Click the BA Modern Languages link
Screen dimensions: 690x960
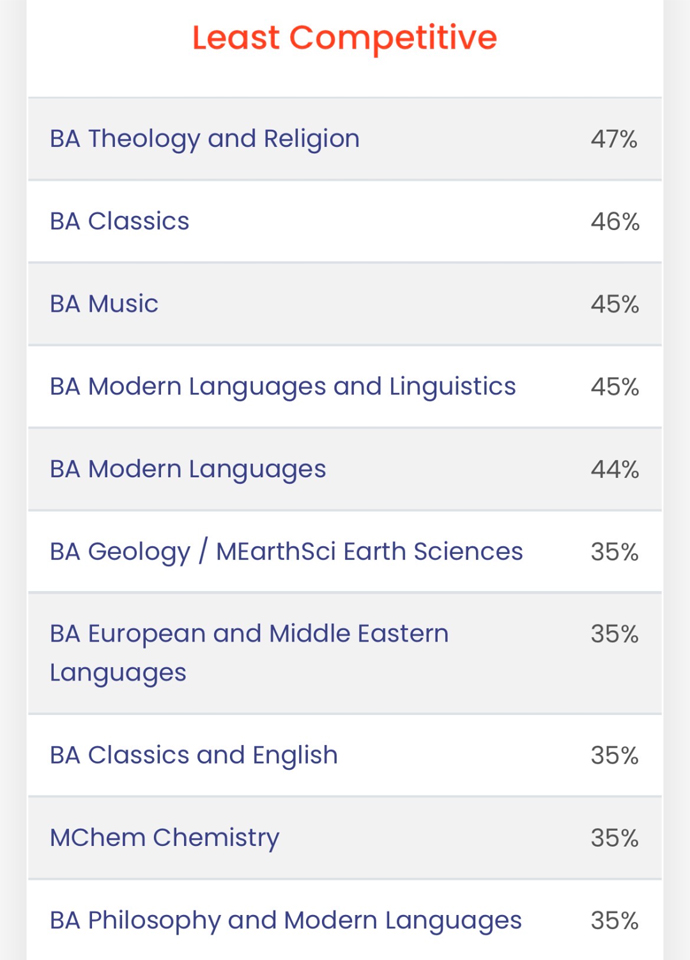pyautogui.click(x=187, y=469)
